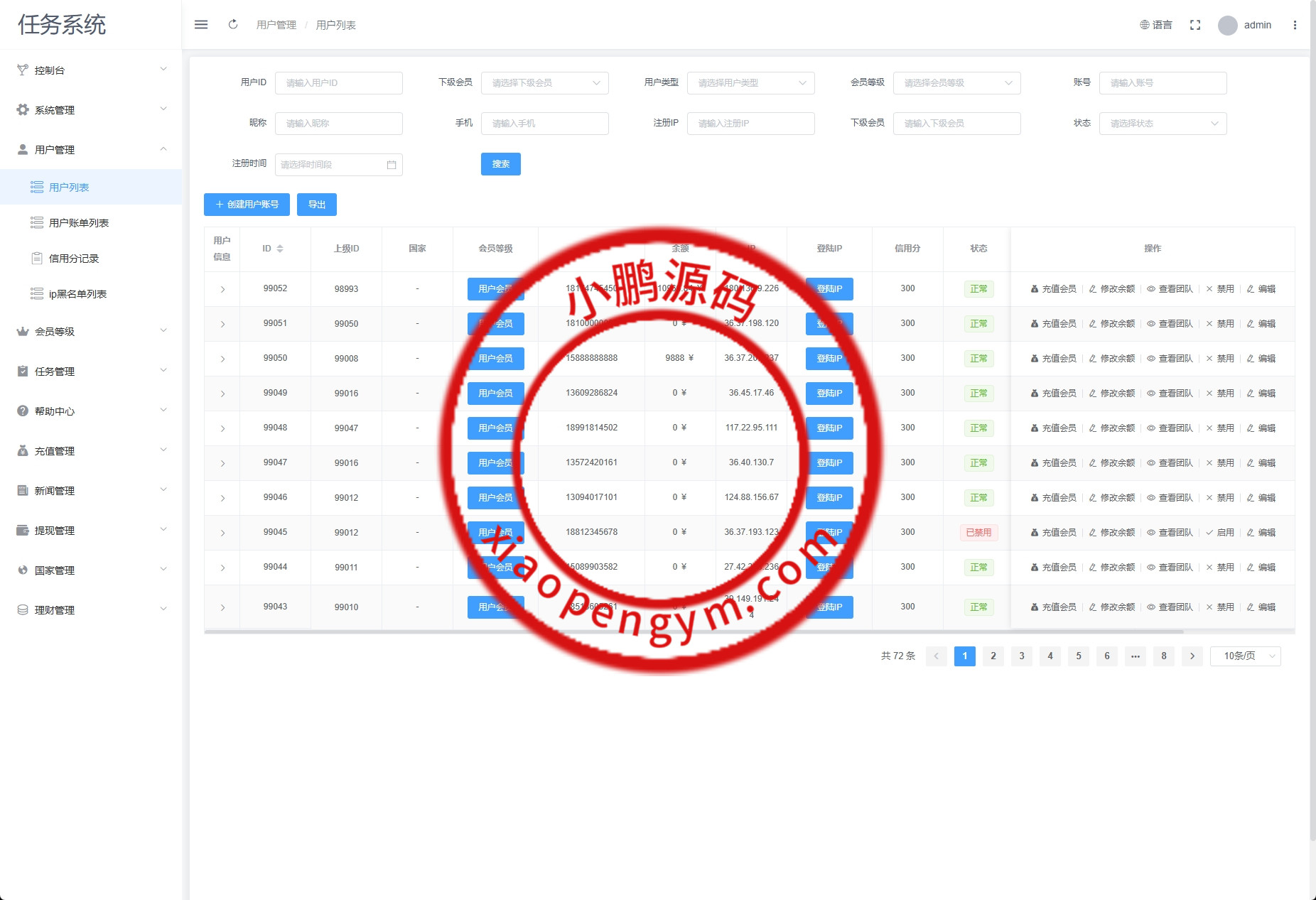Open the 会员等级 filter dropdown
The width and height of the screenshot is (1316, 900).
coord(957,83)
